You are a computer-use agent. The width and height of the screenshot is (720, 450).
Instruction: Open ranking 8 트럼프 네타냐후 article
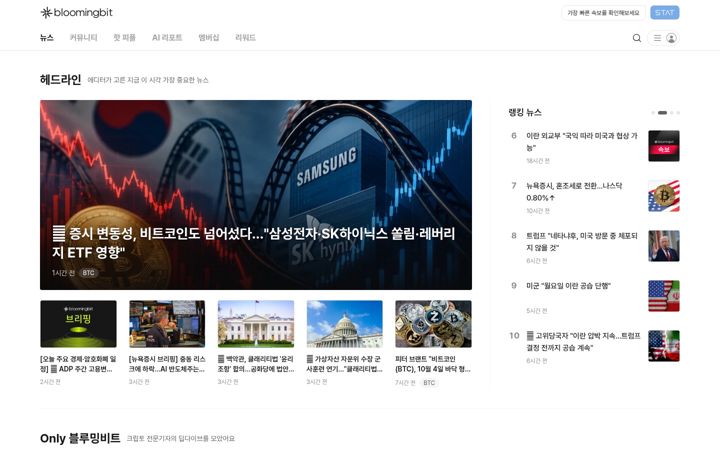582,242
